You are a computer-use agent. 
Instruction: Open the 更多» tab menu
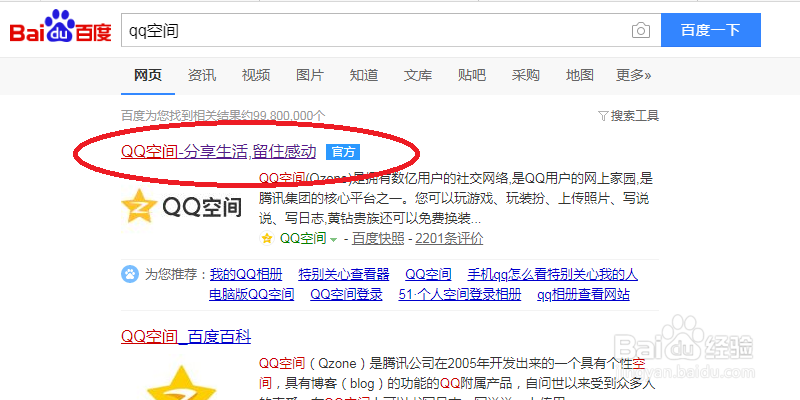point(633,76)
